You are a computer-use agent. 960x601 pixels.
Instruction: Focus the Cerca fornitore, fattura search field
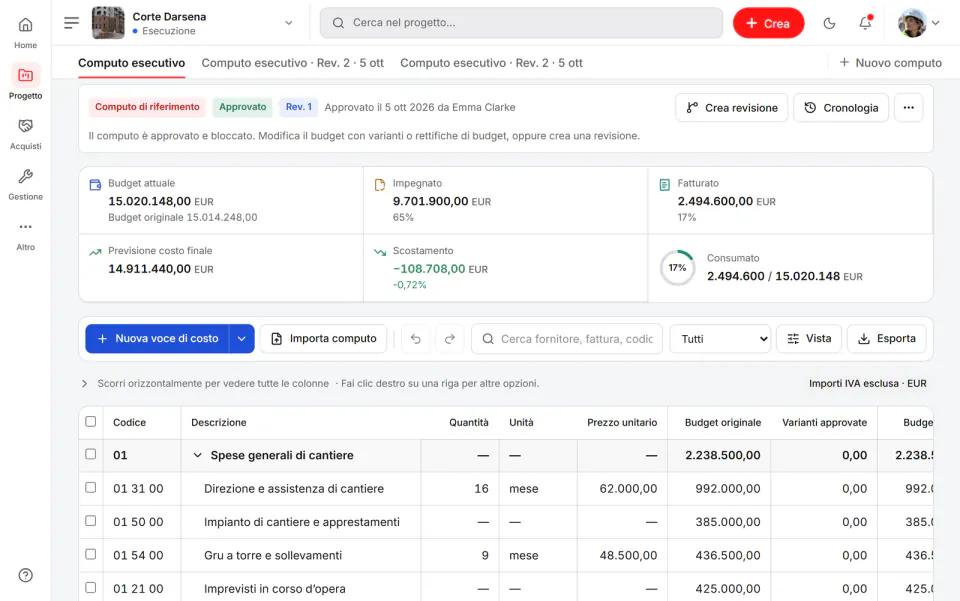click(x=567, y=339)
